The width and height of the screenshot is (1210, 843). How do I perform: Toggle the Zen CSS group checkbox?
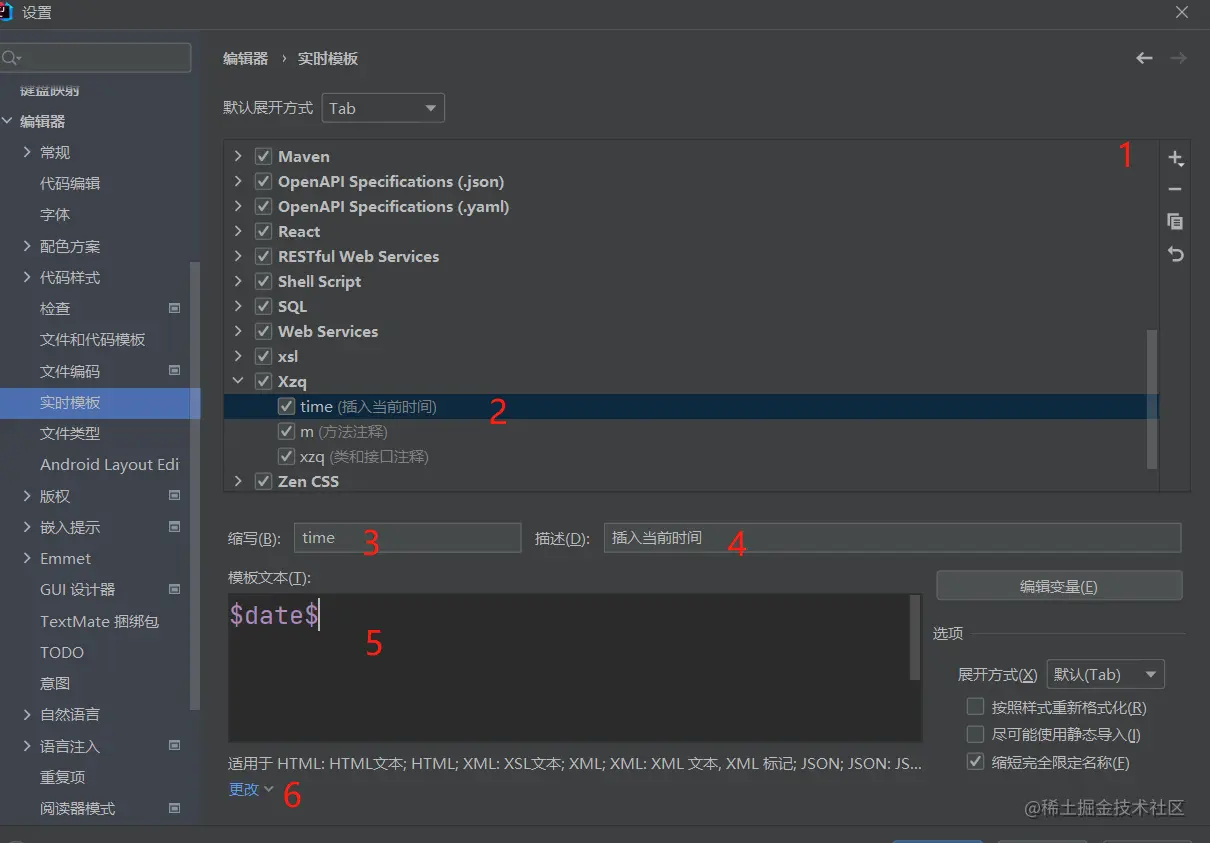point(263,481)
